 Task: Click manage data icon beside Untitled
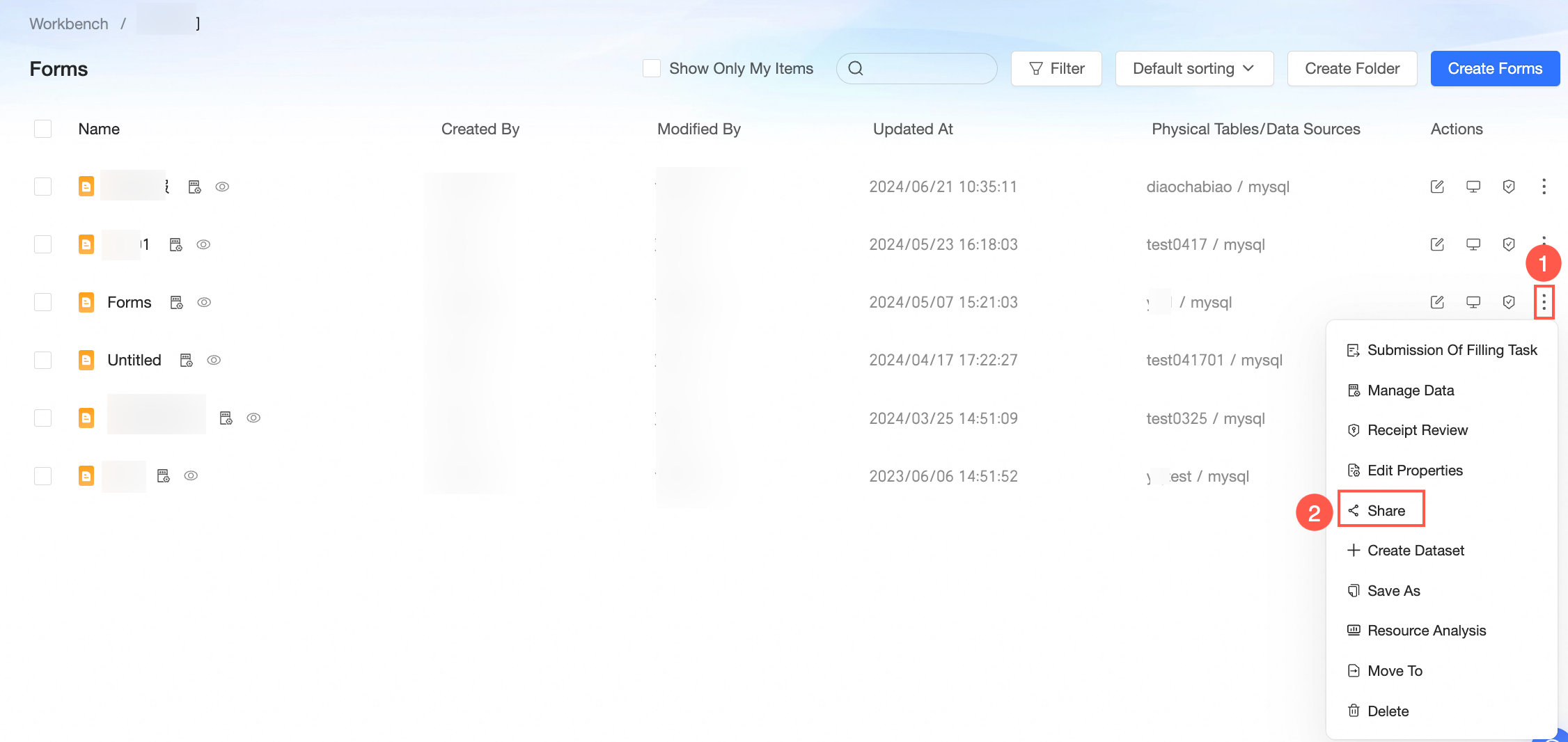(187, 360)
